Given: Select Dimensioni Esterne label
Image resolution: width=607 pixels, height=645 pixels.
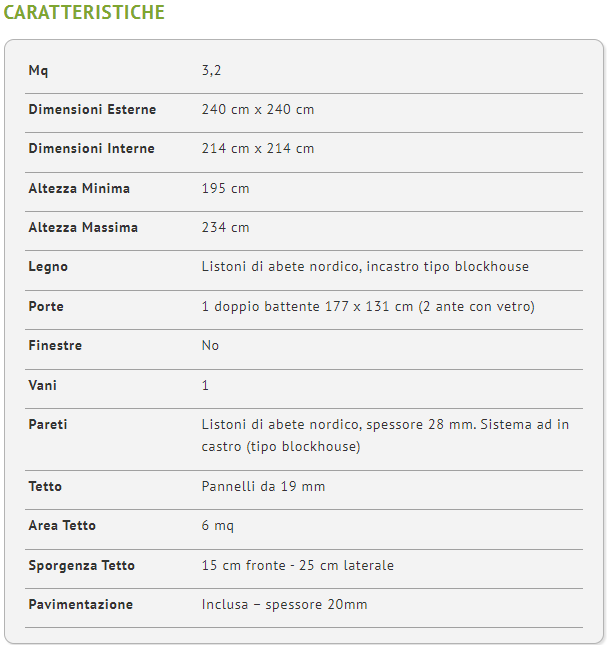Looking at the screenshot, I should pyautogui.click(x=92, y=109).
